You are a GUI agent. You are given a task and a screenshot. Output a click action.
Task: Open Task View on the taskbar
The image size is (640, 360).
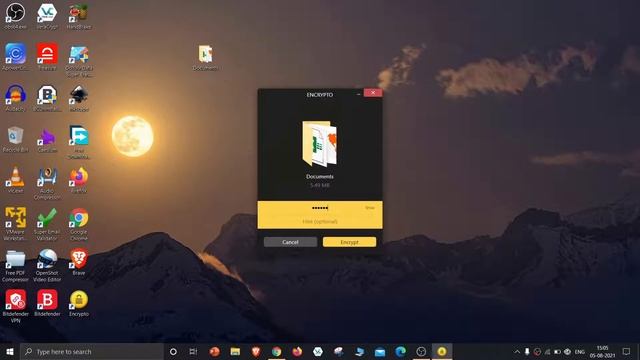coord(193,351)
